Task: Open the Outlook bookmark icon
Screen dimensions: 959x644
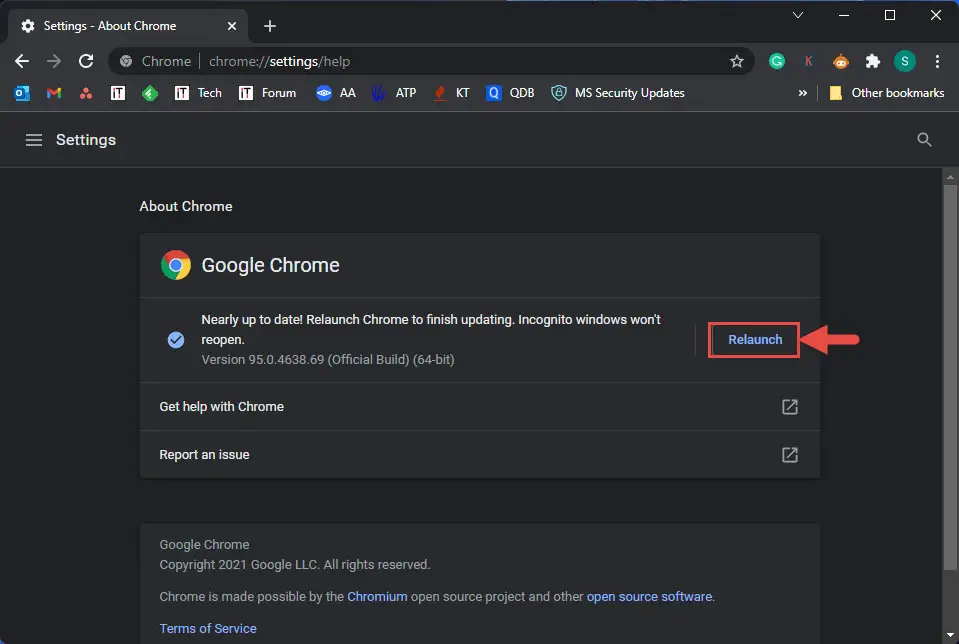Action: pos(22,93)
